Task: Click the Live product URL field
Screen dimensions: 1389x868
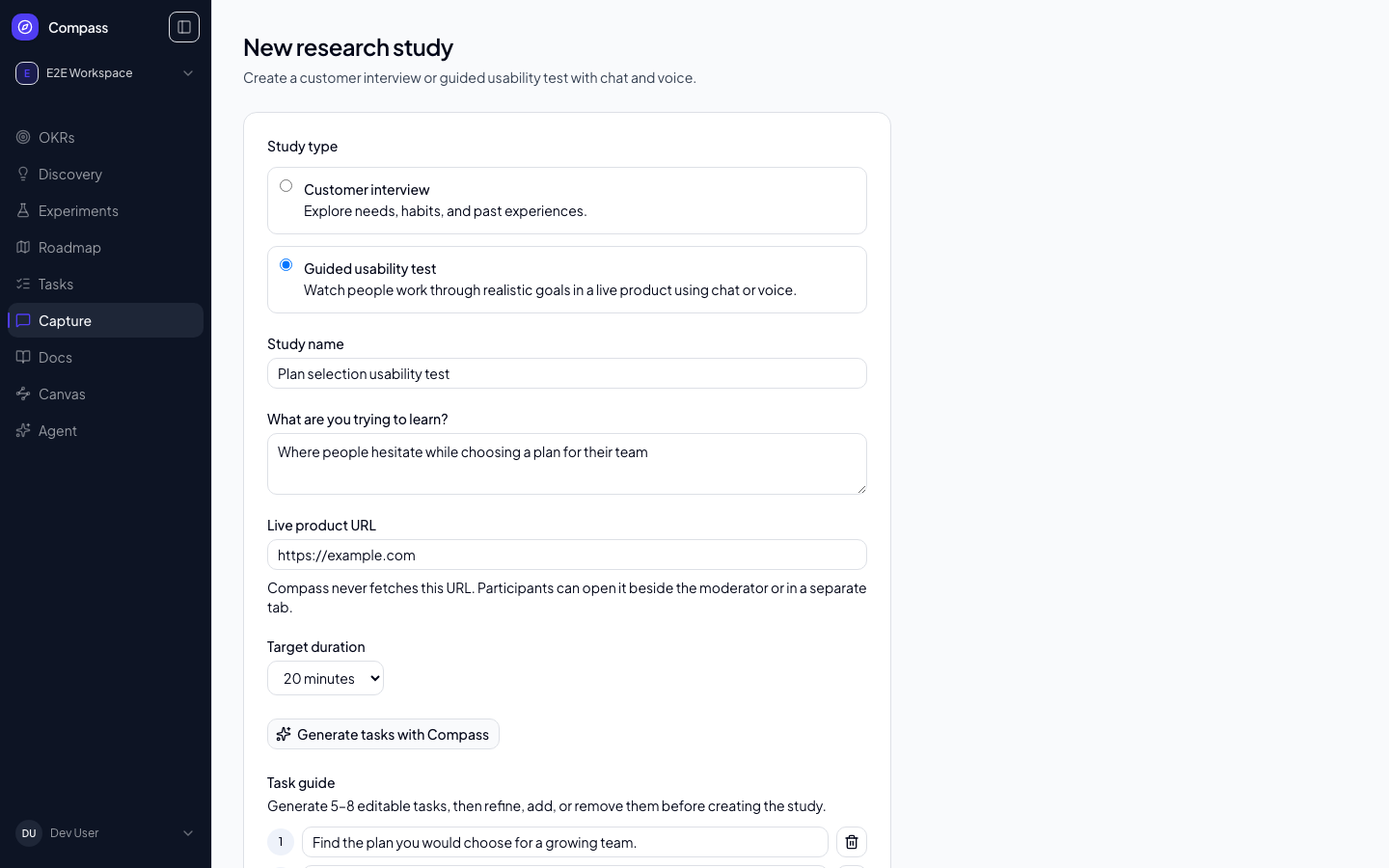Action: pos(567,555)
